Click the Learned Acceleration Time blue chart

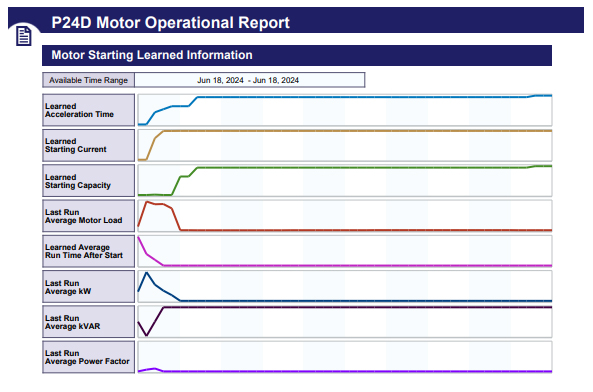[x=345, y=110]
